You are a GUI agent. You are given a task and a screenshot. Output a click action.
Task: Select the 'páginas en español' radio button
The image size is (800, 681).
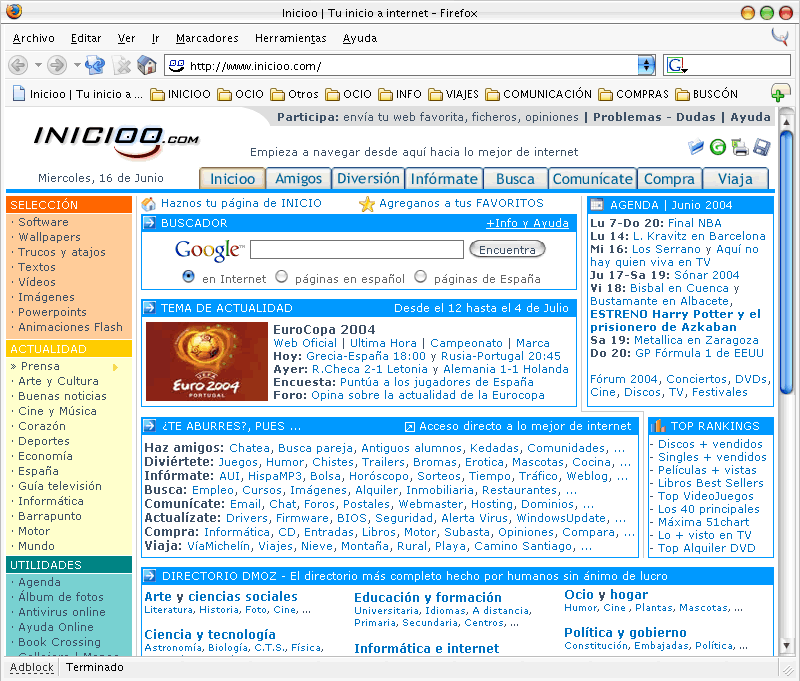tap(282, 276)
